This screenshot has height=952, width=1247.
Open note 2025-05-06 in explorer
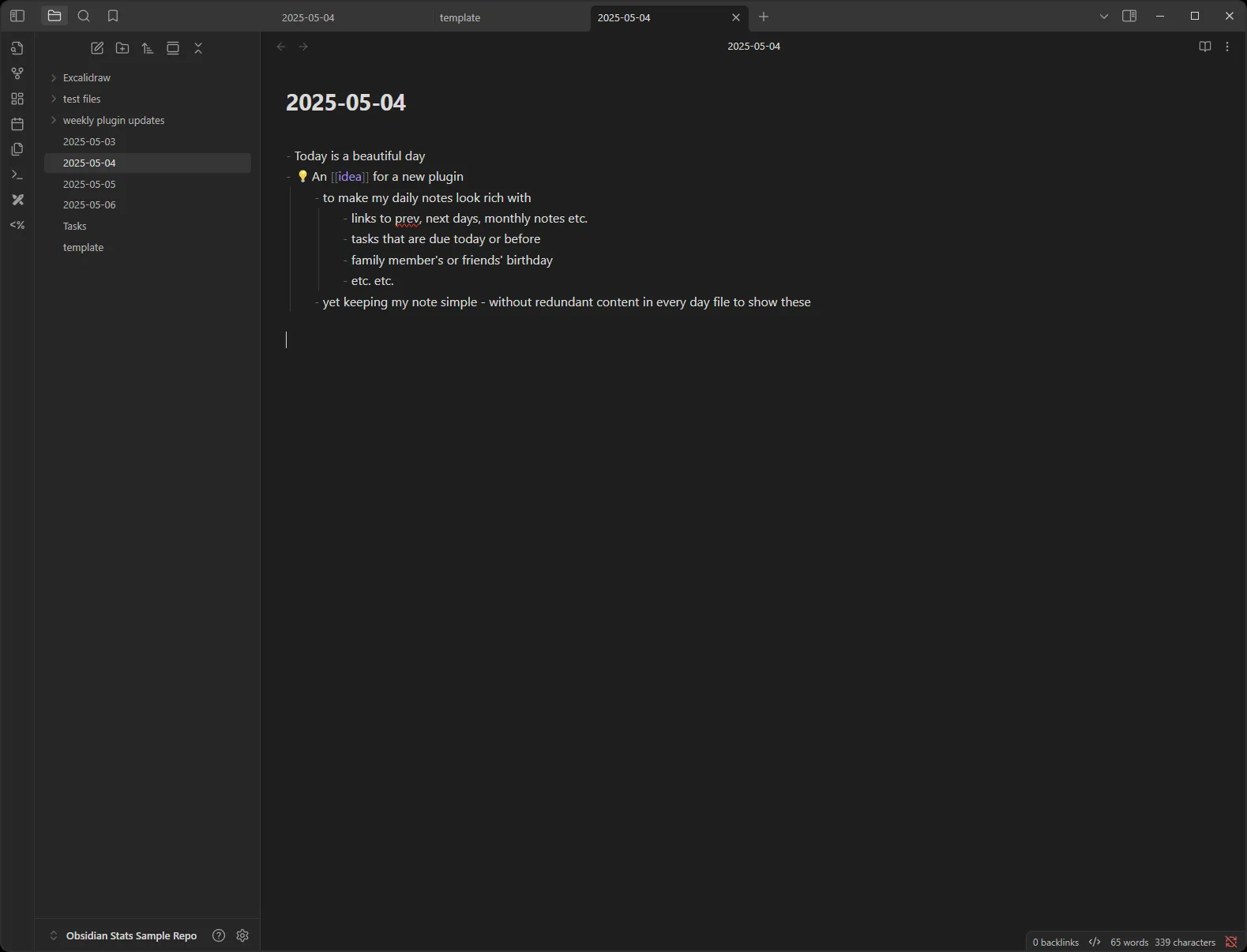(x=148, y=204)
